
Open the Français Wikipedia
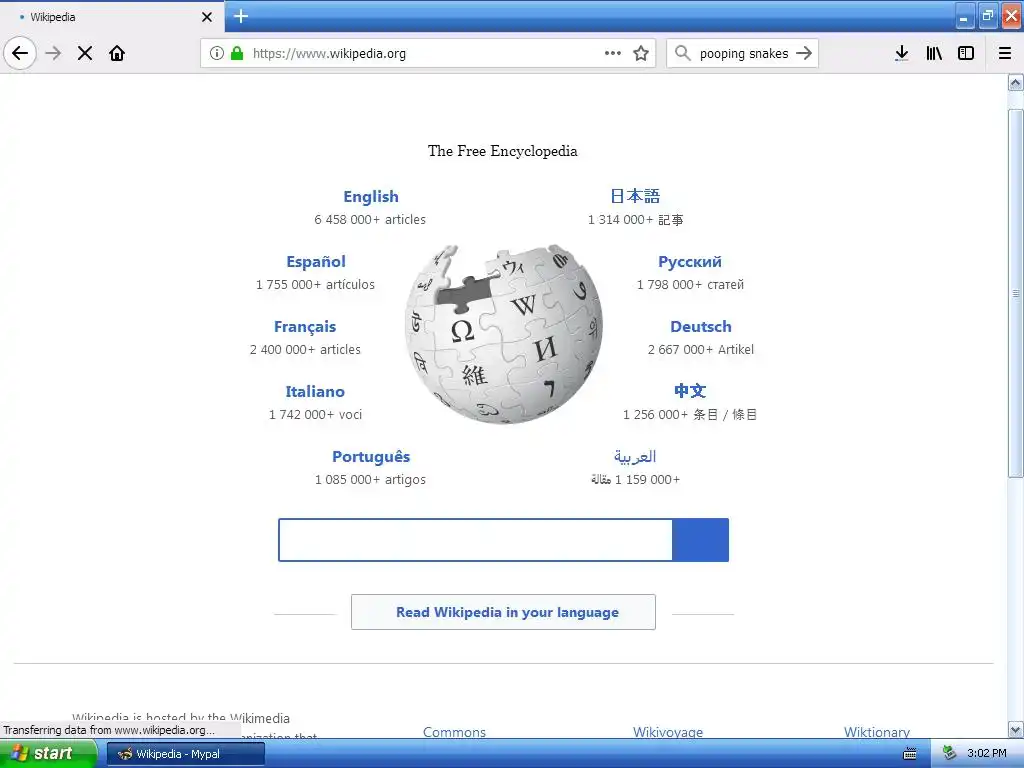point(304,327)
